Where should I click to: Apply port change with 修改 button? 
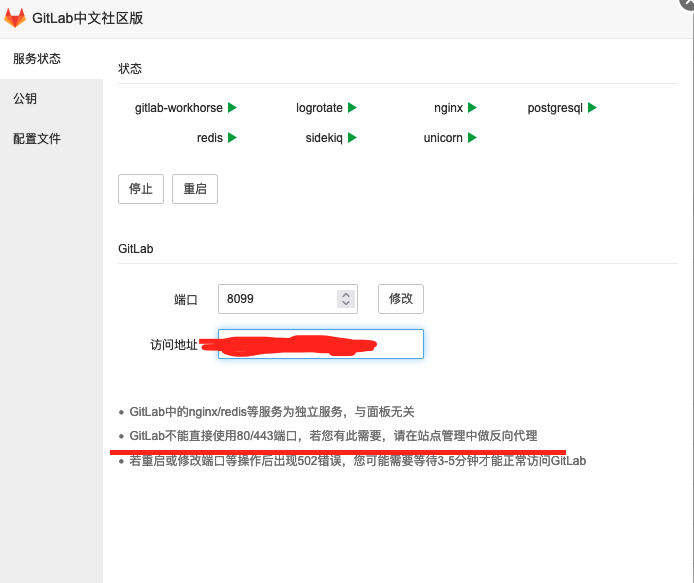point(401,299)
